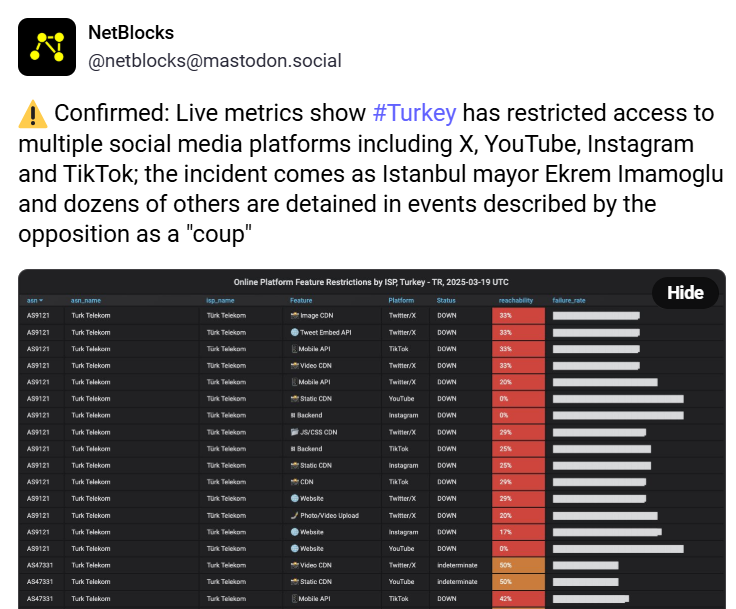This screenshot has height=609, width=736.
Task: Click the Feature column header
Action: click(x=301, y=301)
